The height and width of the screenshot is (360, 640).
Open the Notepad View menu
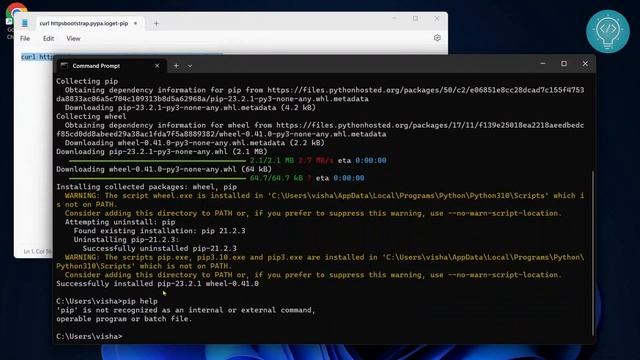[x=73, y=38]
